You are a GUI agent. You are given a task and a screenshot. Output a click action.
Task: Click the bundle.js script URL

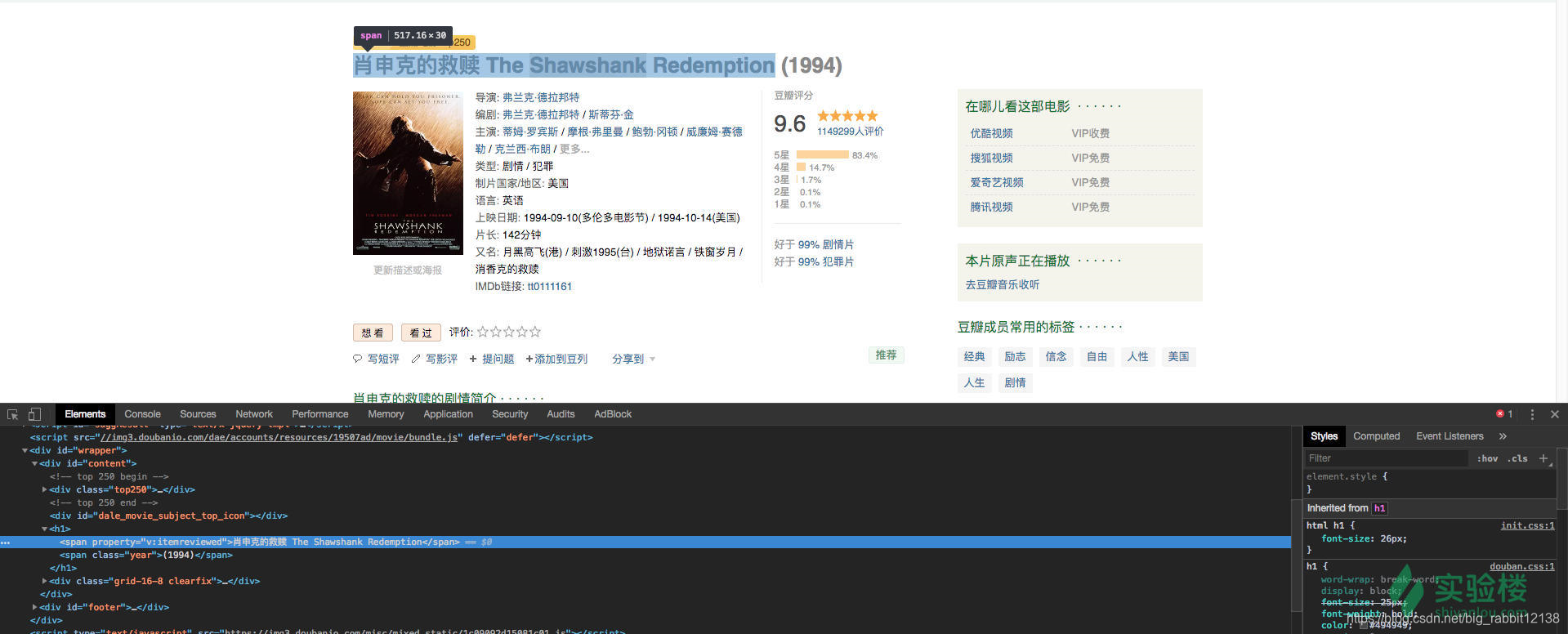tap(281, 437)
